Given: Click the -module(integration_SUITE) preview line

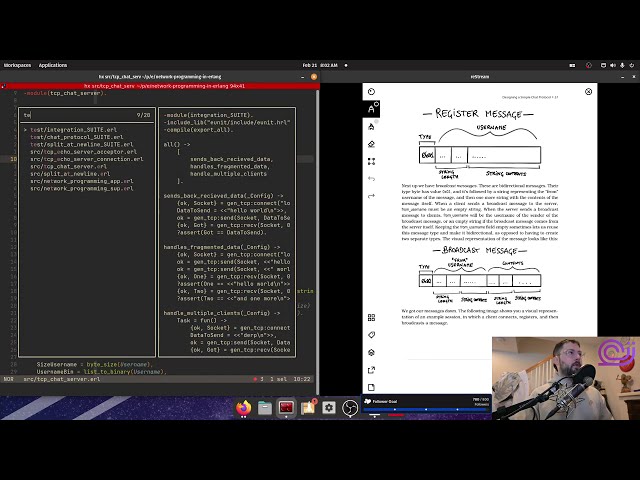Looking at the screenshot, I should point(209,115).
